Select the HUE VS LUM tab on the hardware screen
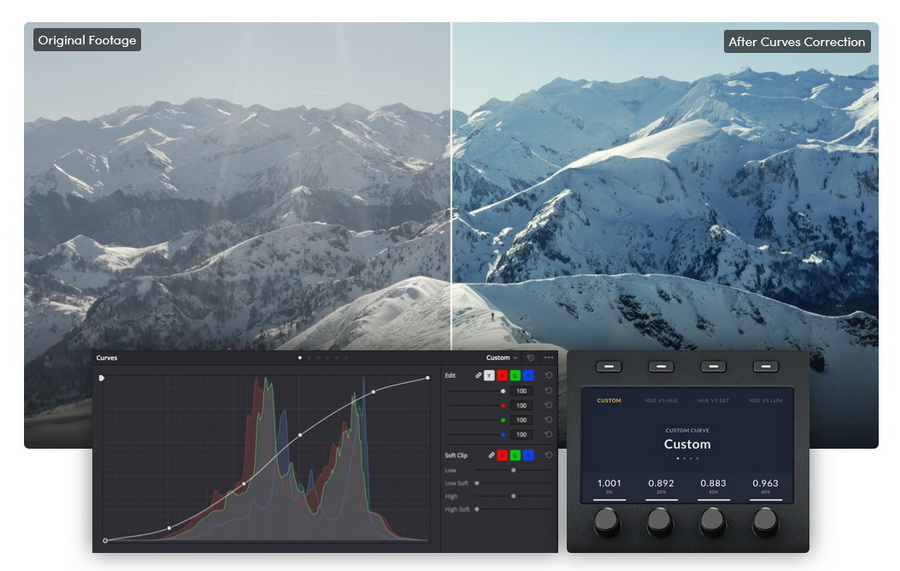900x571 pixels. click(x=765, y=401)
